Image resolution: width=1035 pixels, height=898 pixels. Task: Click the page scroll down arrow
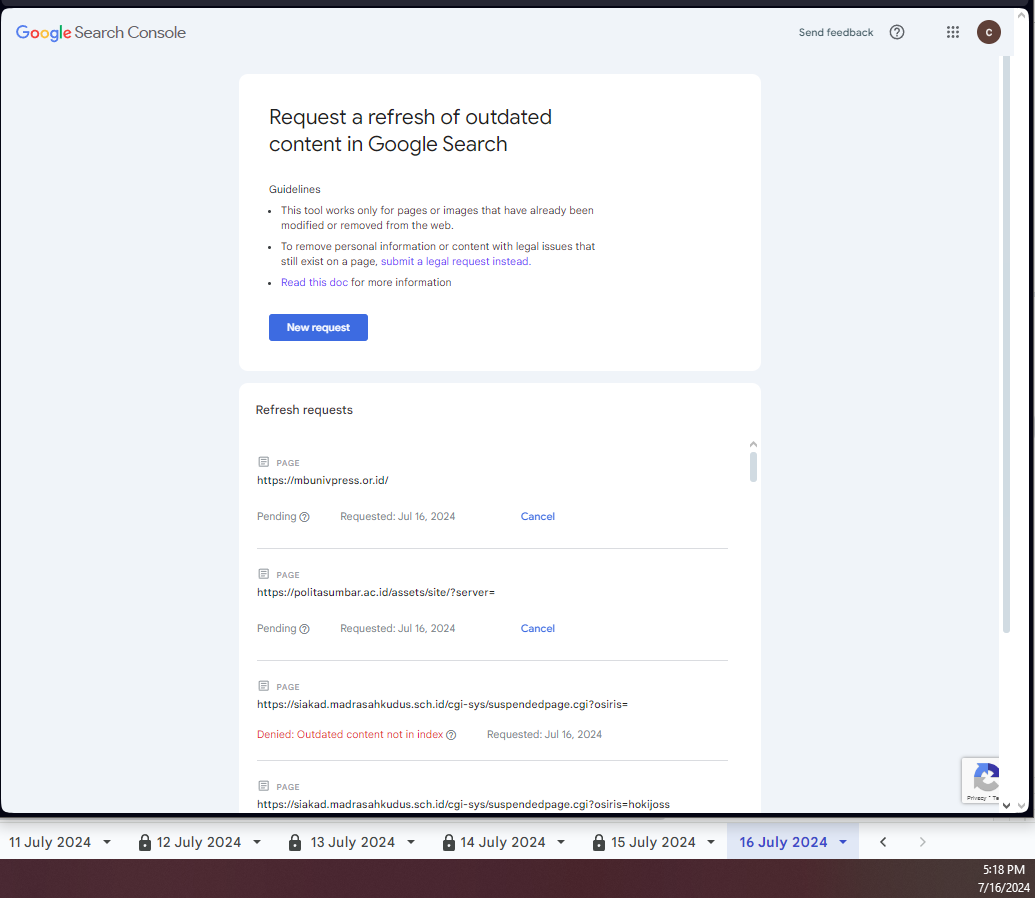pyautogui.click(x=1006, y=806)
